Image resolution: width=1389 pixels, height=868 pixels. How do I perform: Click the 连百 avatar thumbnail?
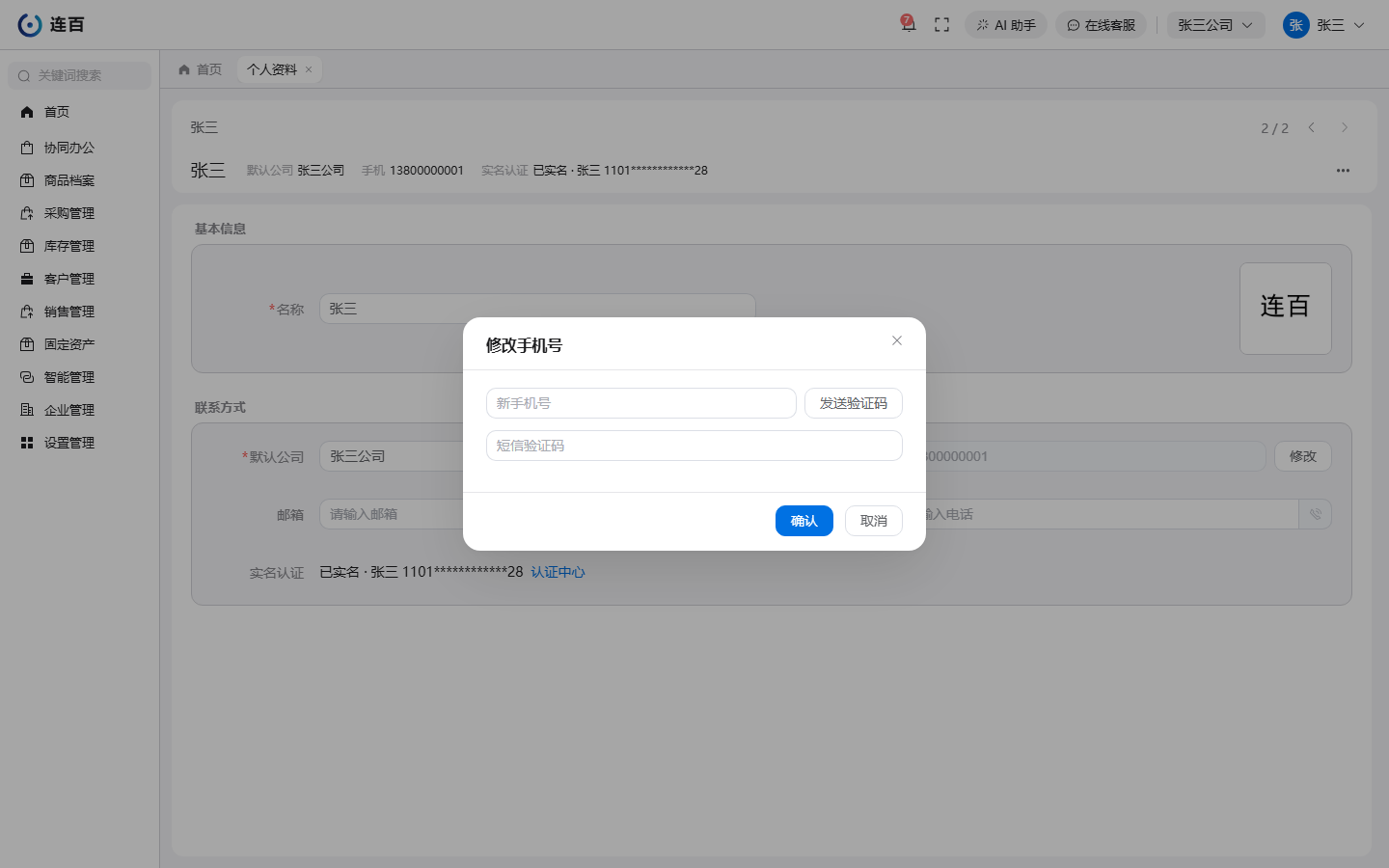(x=1286, y=309)
